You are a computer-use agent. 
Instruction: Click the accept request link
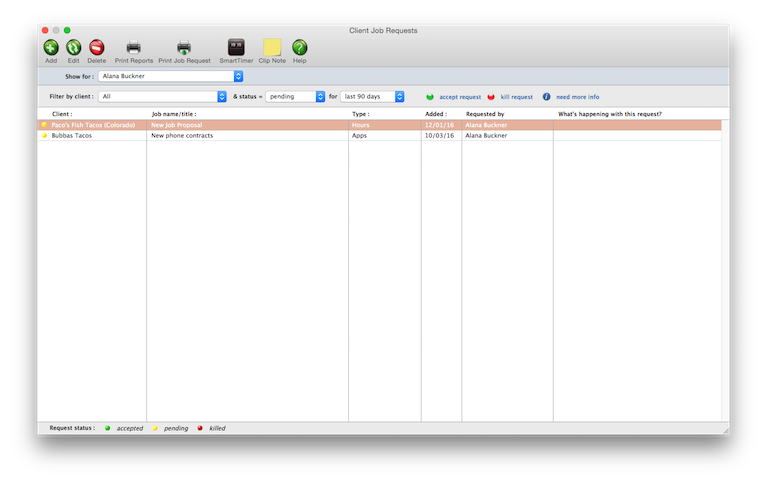460,97
